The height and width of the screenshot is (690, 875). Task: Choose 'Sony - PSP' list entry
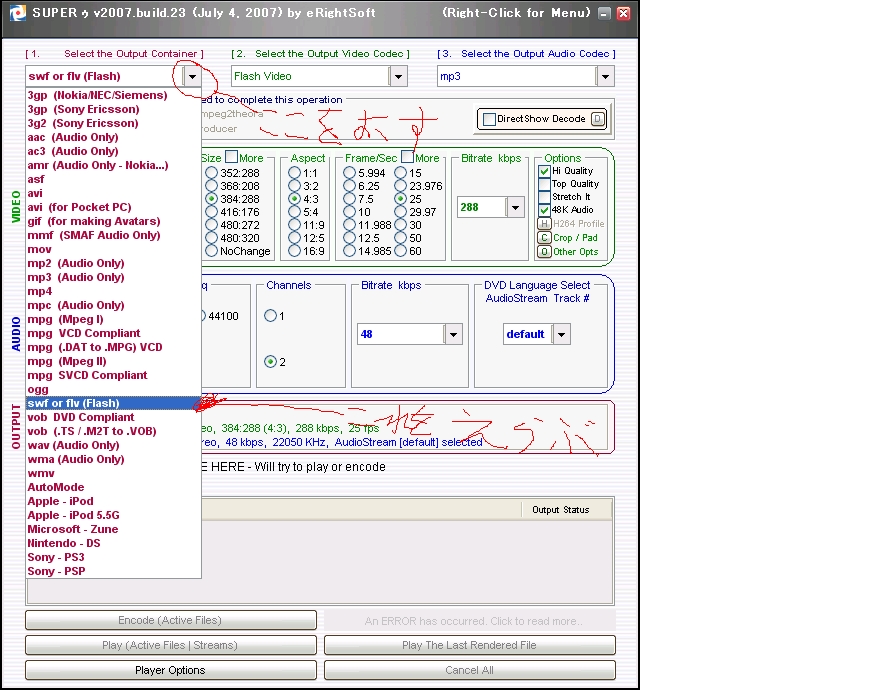tap(113, 571)
